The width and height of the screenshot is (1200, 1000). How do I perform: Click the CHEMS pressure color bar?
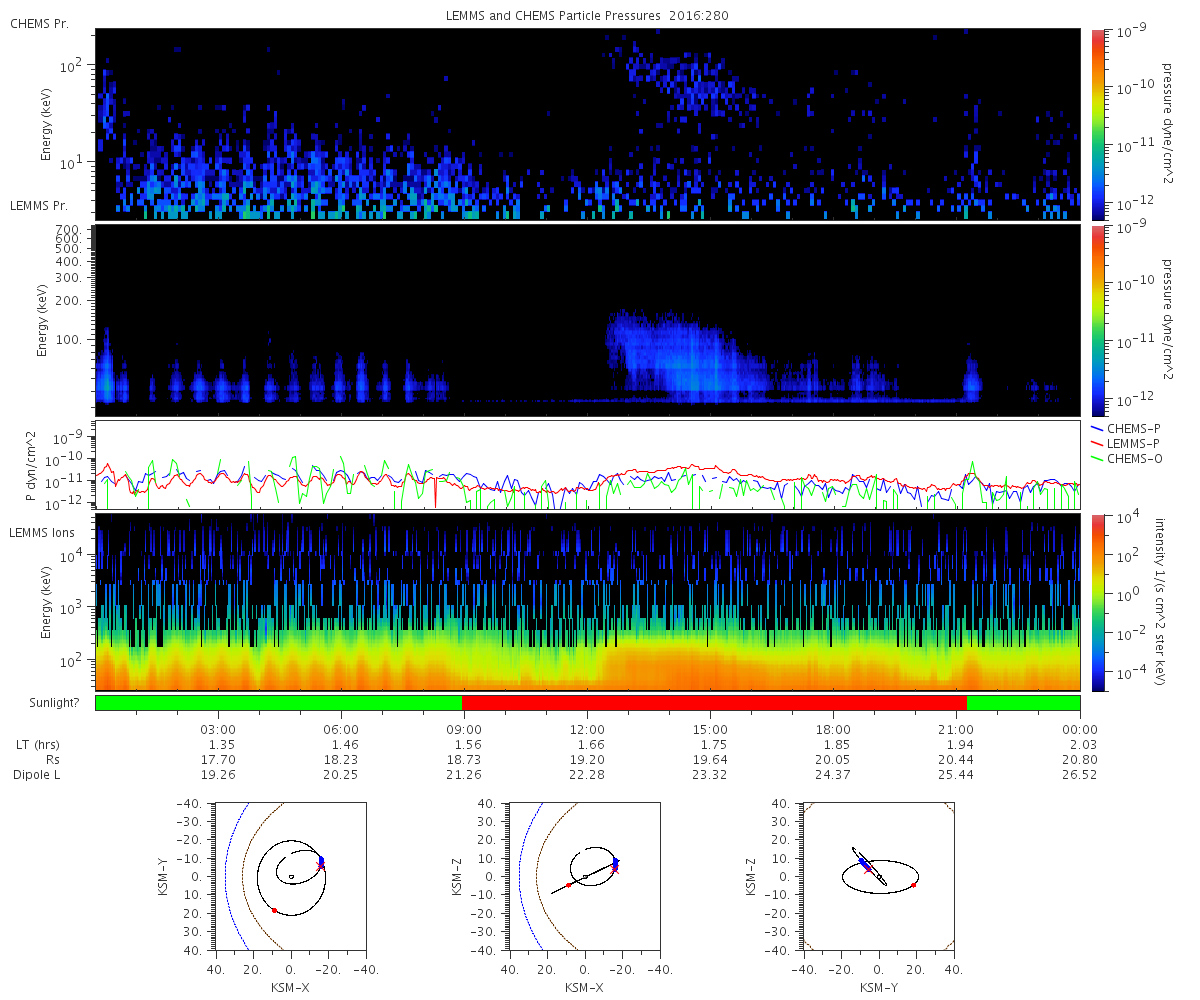point(1097,124)
